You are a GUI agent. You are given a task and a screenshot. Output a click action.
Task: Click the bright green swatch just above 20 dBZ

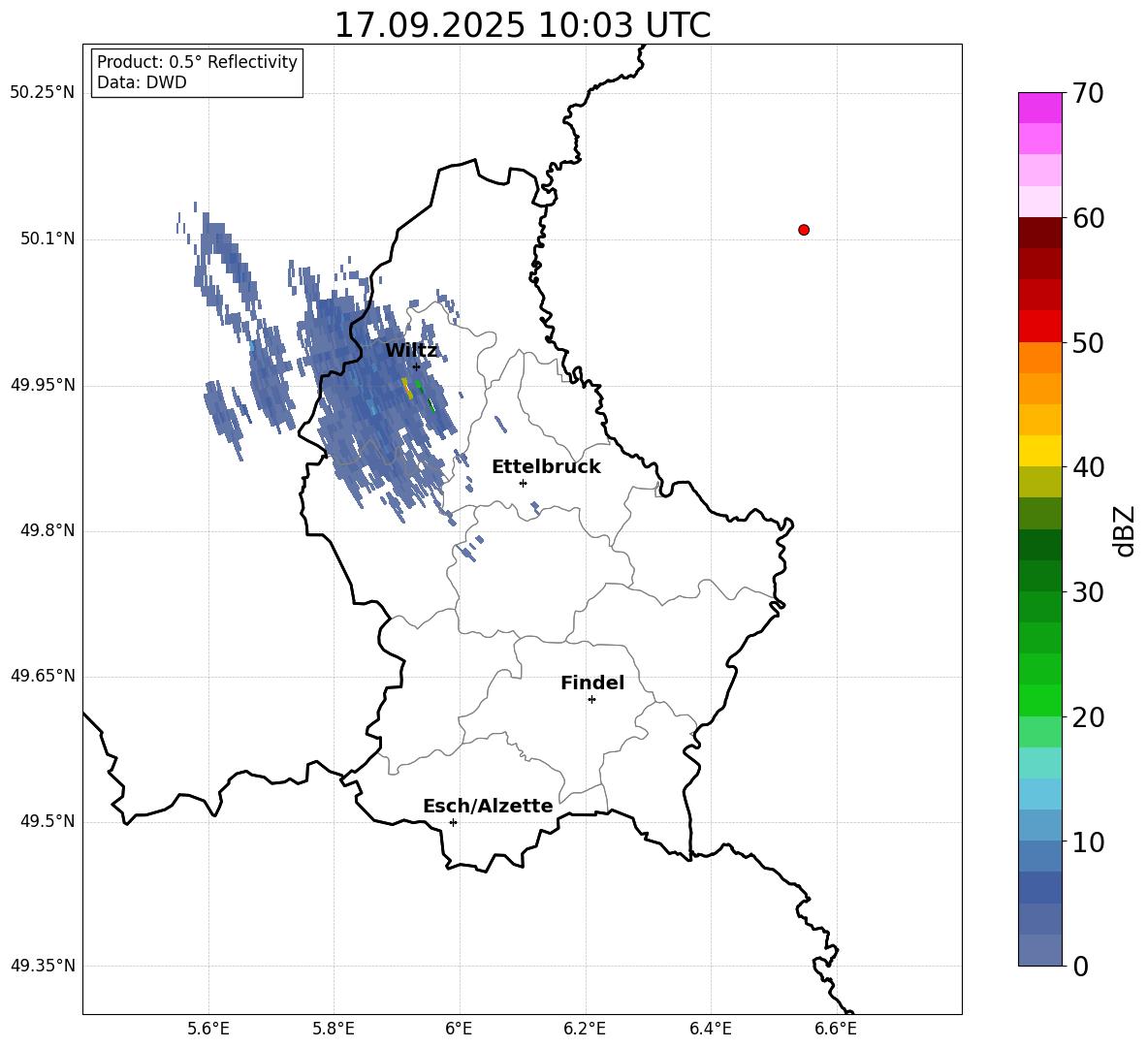[x=1040, y=700]
